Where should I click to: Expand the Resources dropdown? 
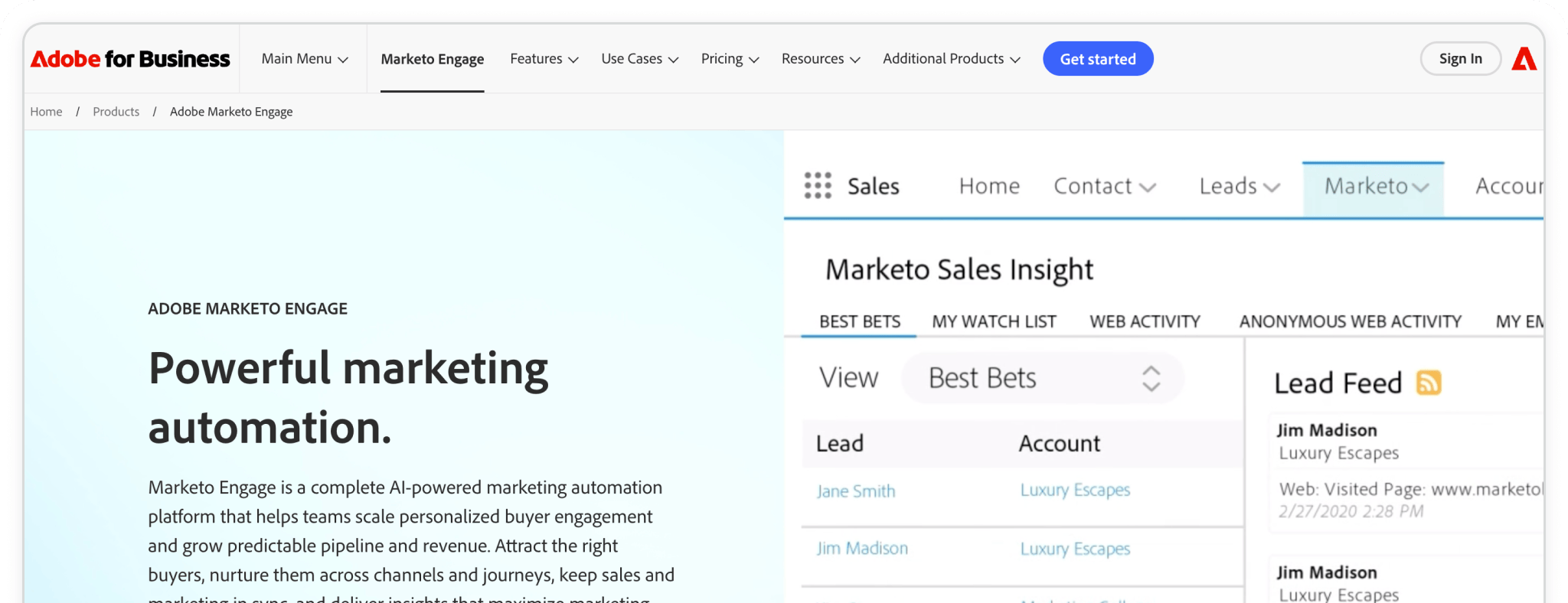point(821,59)
